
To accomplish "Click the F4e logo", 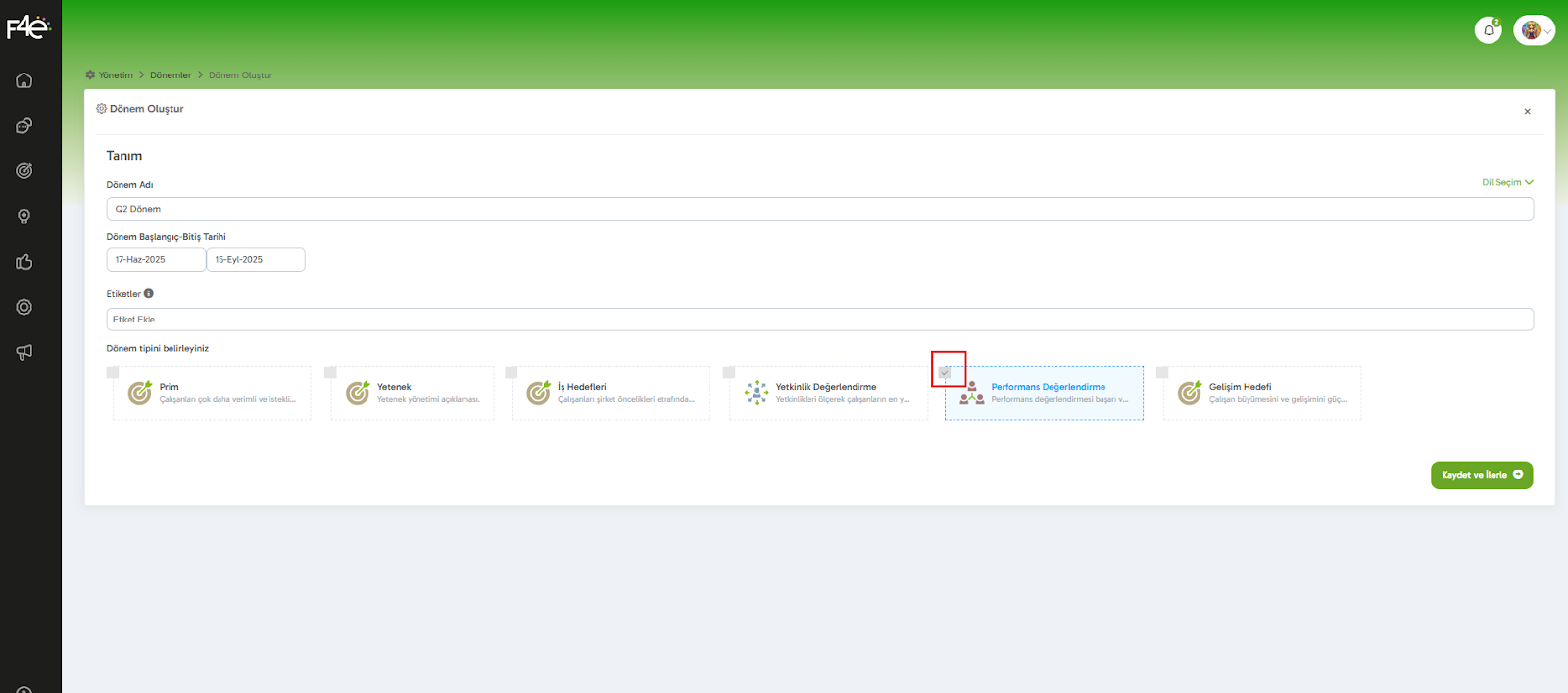I will [28, 27].
